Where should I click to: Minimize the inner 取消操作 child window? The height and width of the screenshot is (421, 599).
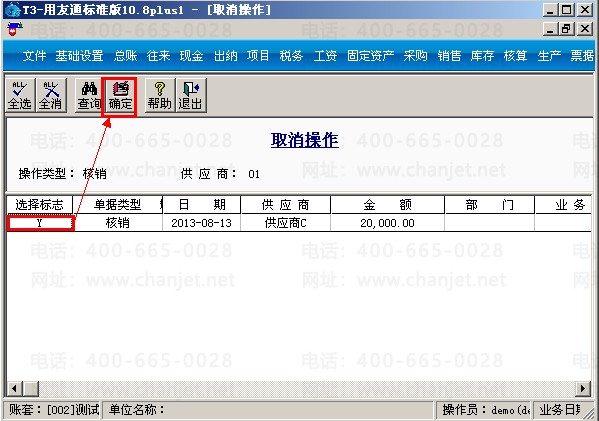pos(550,29)
